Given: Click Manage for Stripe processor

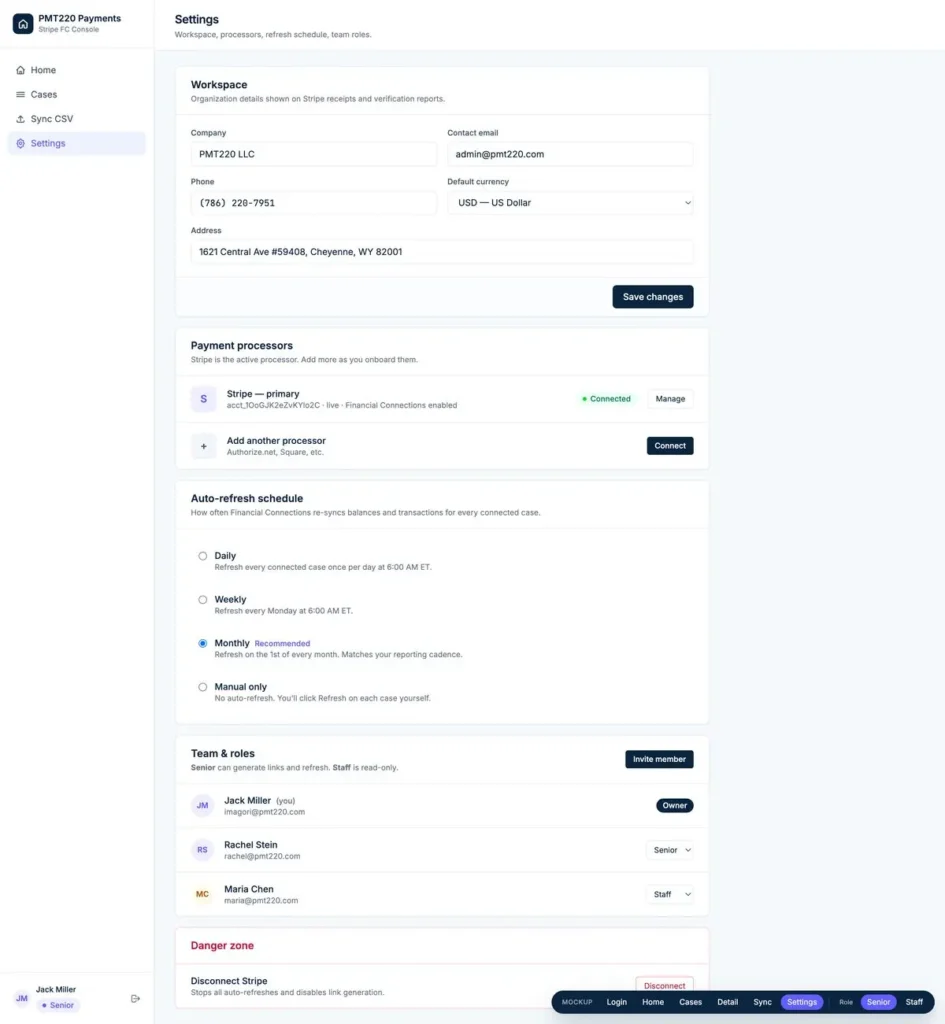Looking at the screenshot, I should click(670, 399).
